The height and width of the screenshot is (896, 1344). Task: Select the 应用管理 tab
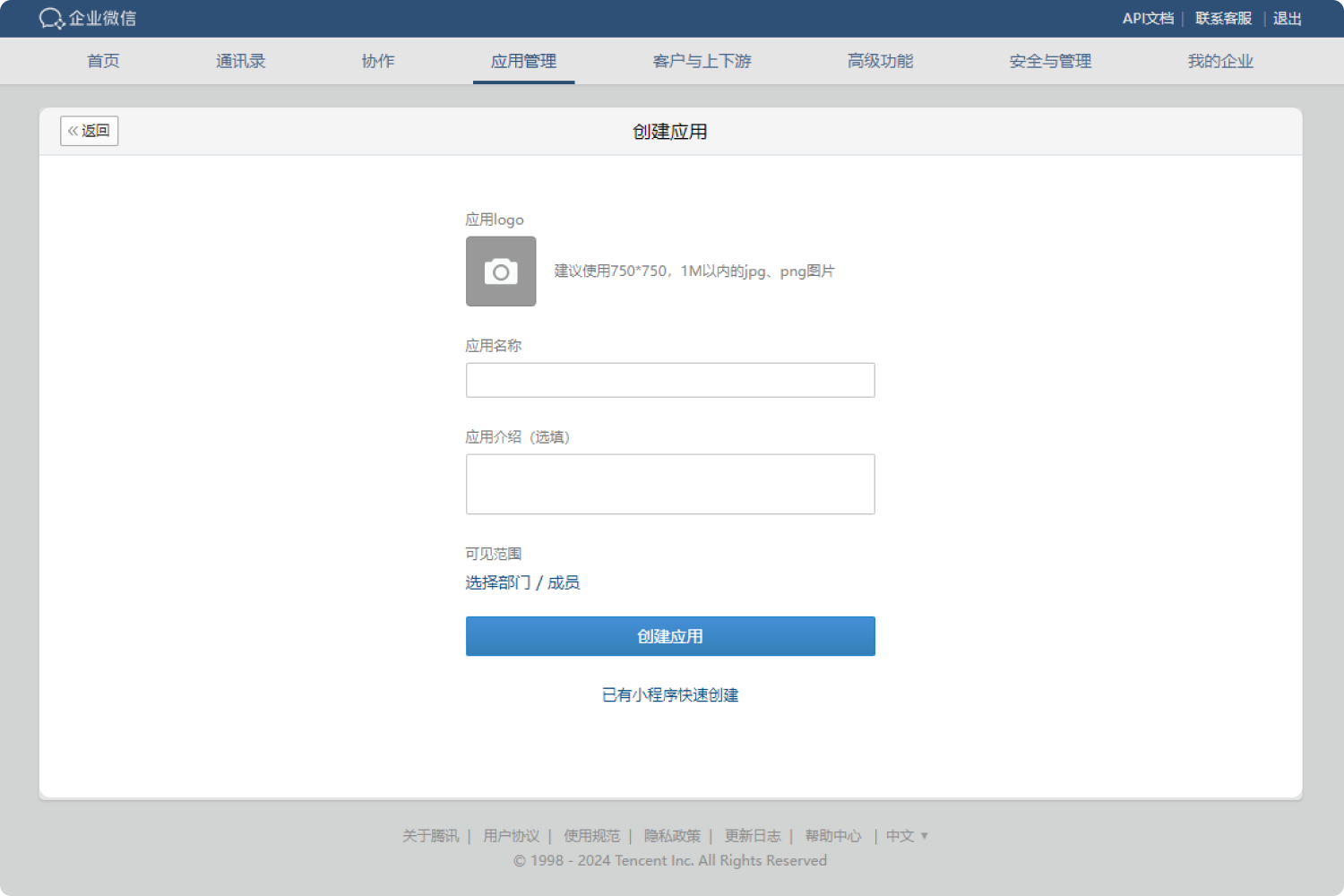click(x=524, y=61)
